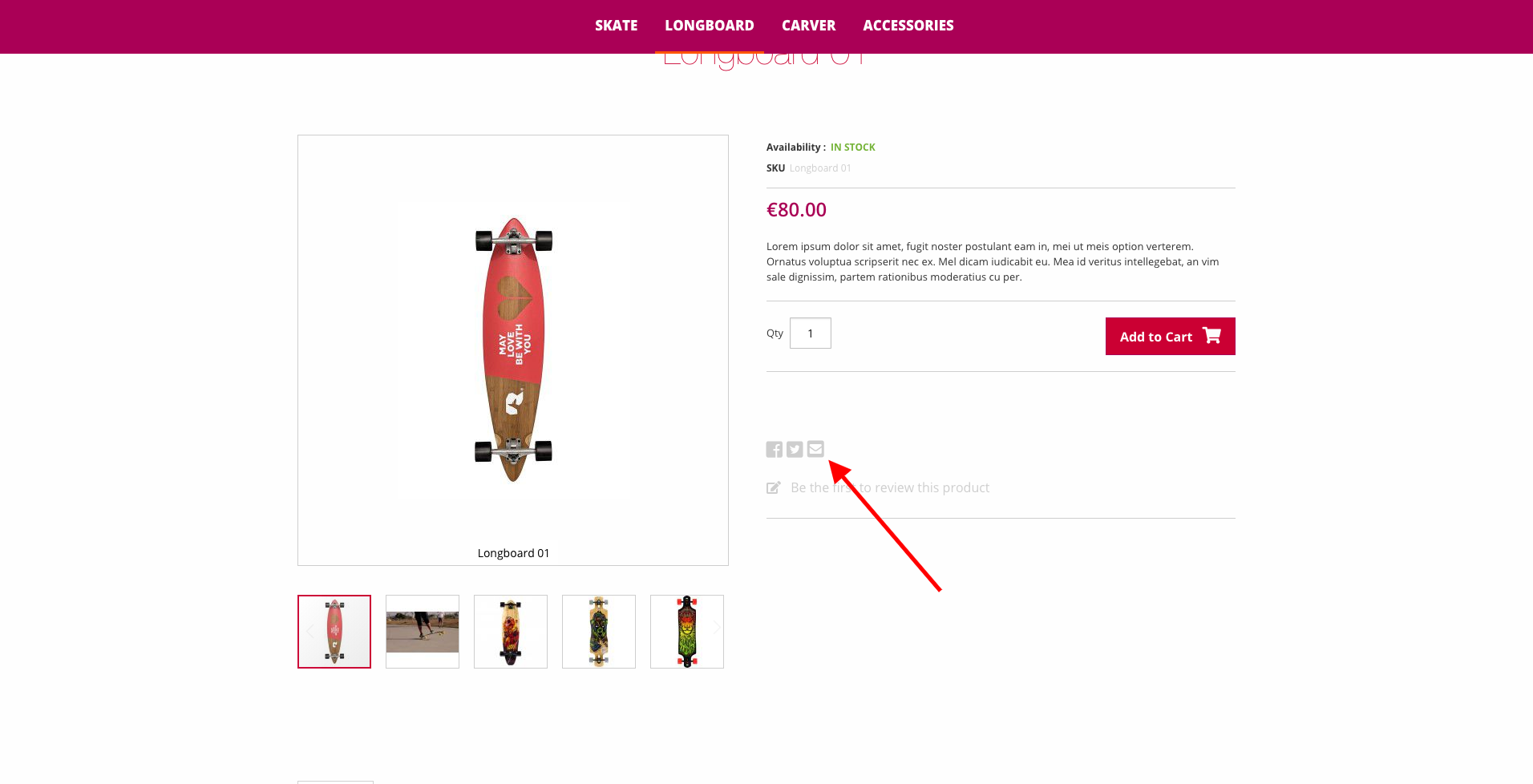Click the review edit icon beside the review text
Screen dimensions: 1533x784
click(773, 487)
